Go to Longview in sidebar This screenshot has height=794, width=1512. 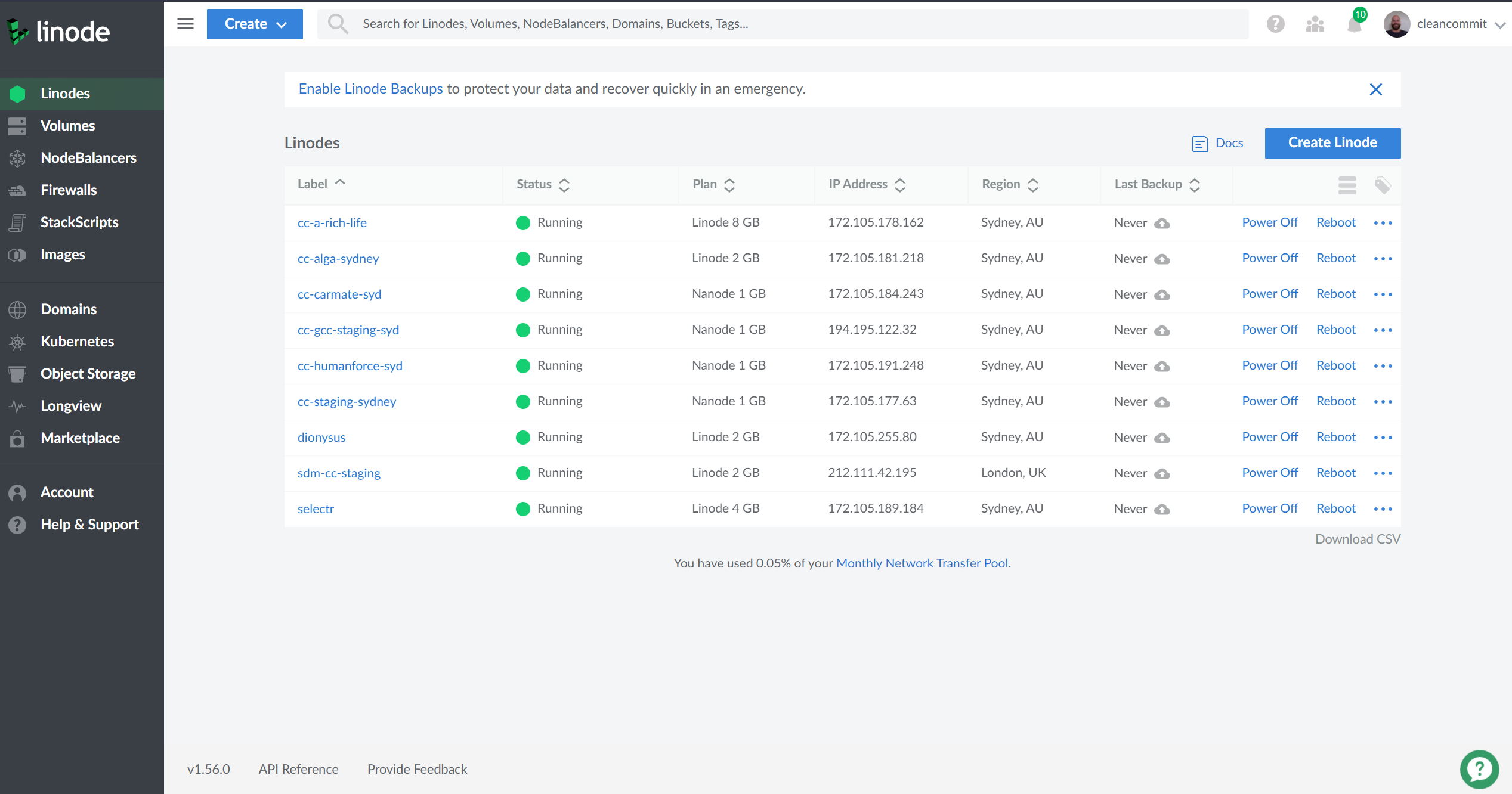point(82,406)
